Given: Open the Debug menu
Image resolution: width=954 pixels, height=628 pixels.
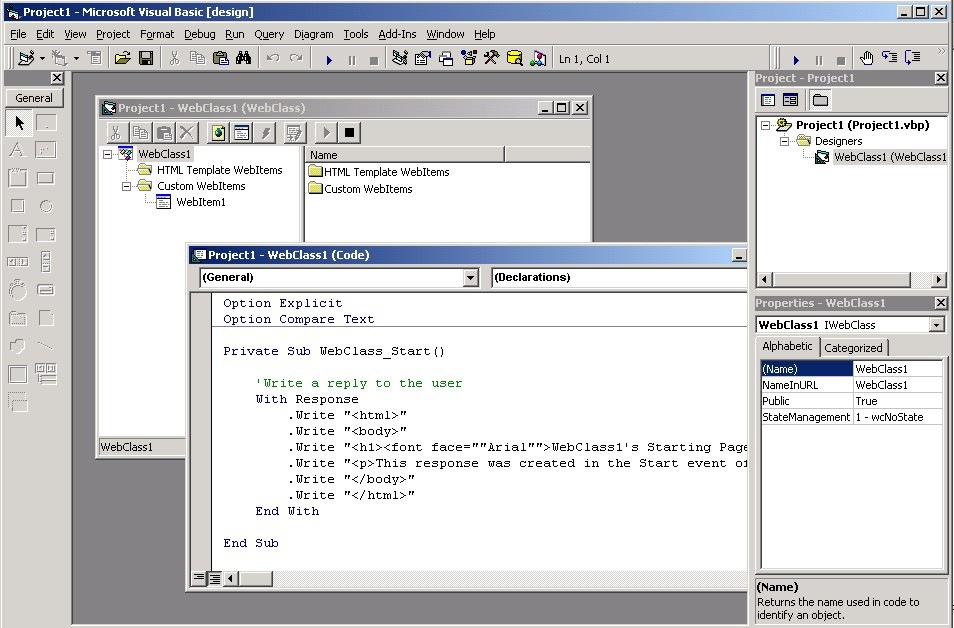Looking at the screenshot, I should click(x=199, y=34).
